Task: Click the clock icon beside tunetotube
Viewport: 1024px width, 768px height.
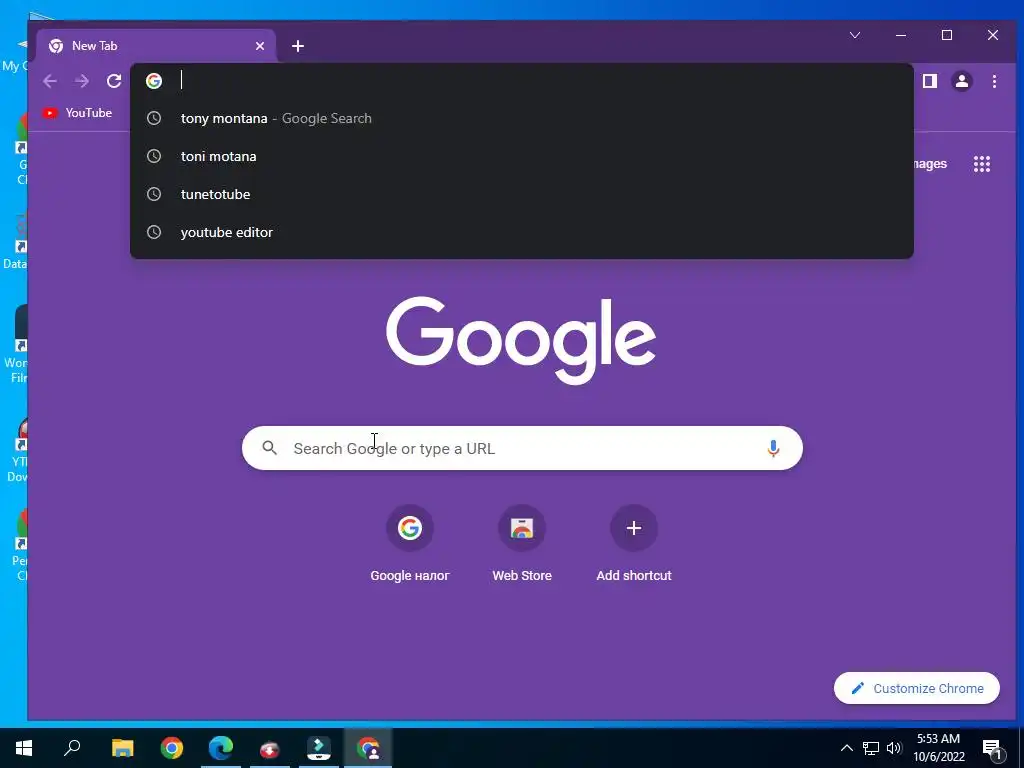Action: [154, 194]
